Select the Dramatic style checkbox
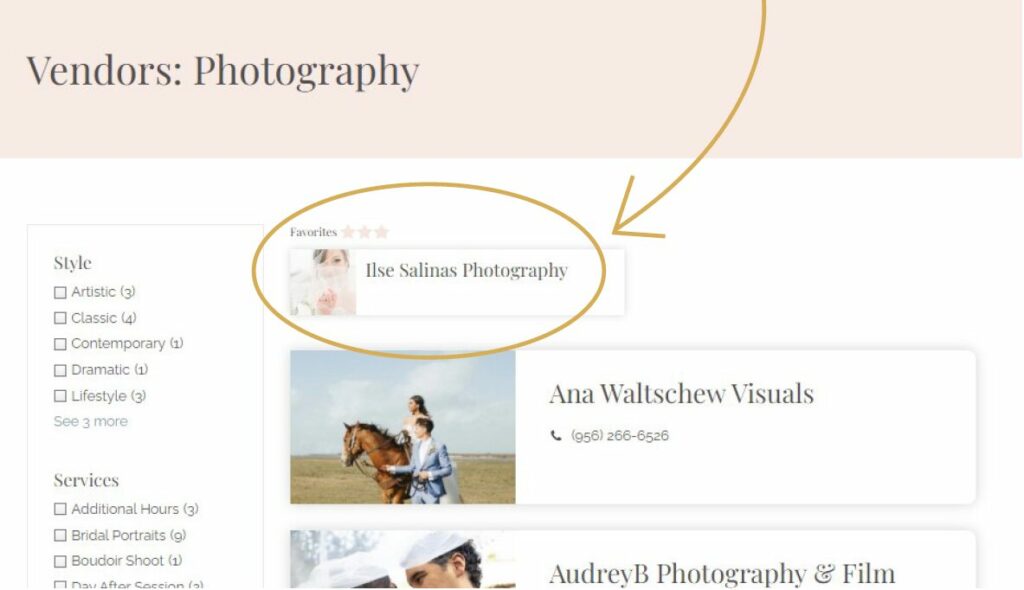The width and height of the screenshot is (1024, 590). coord(60,370)
